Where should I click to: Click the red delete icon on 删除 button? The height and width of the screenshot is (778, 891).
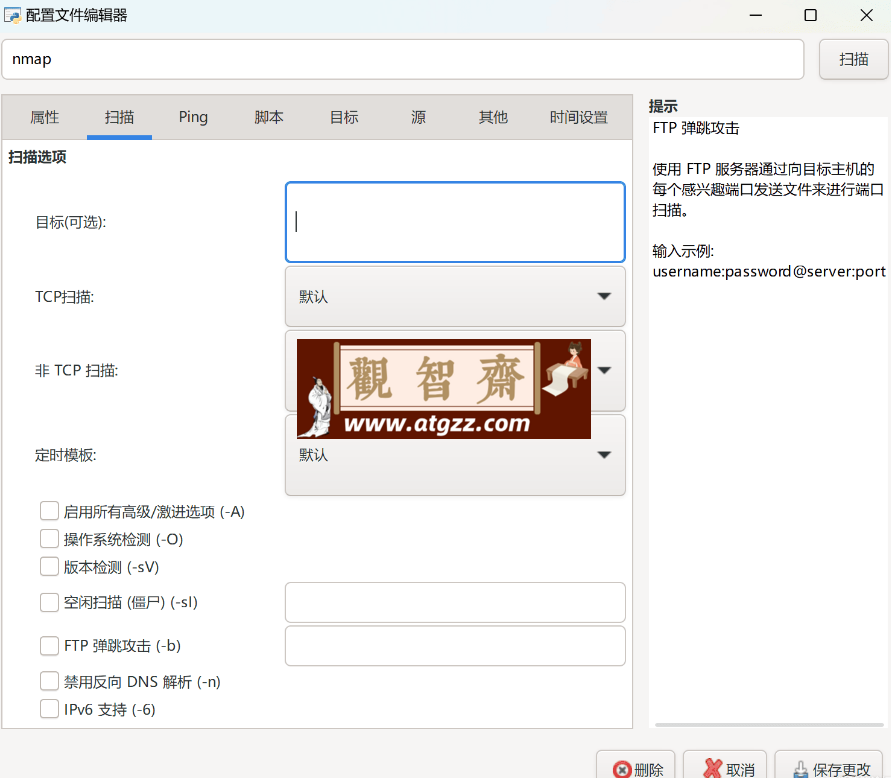[x=622, y=769]
